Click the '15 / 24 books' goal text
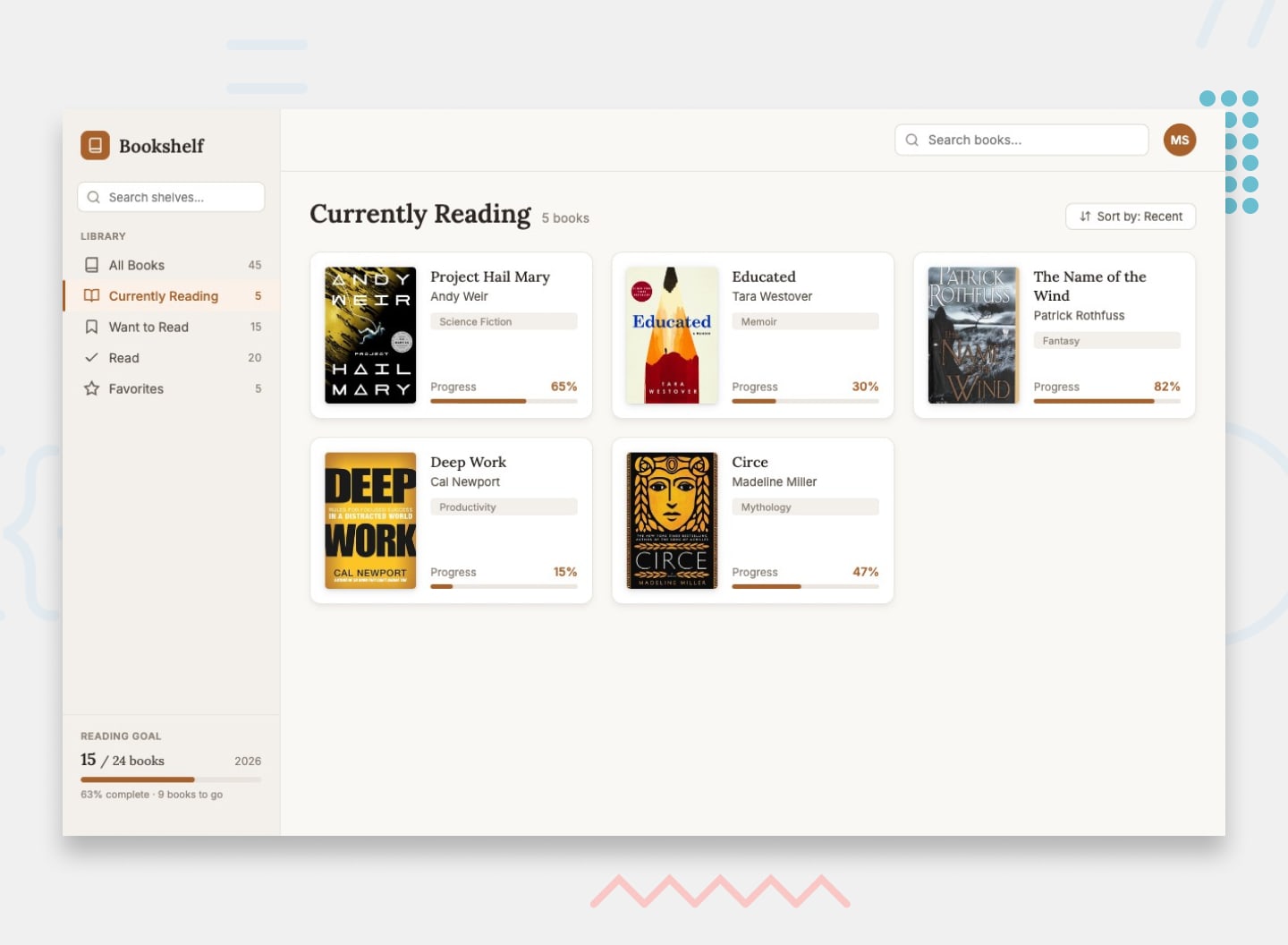 pos(123,760)
